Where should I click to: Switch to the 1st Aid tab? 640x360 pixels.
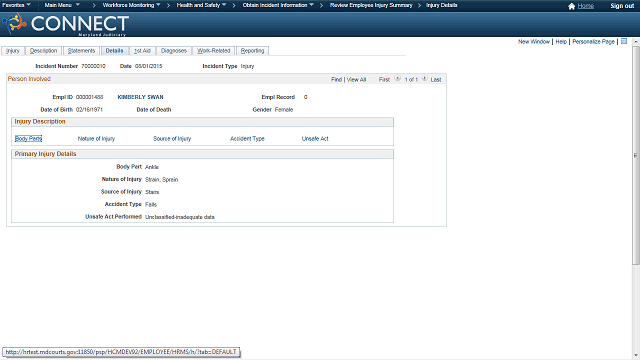tap(142, 51)
